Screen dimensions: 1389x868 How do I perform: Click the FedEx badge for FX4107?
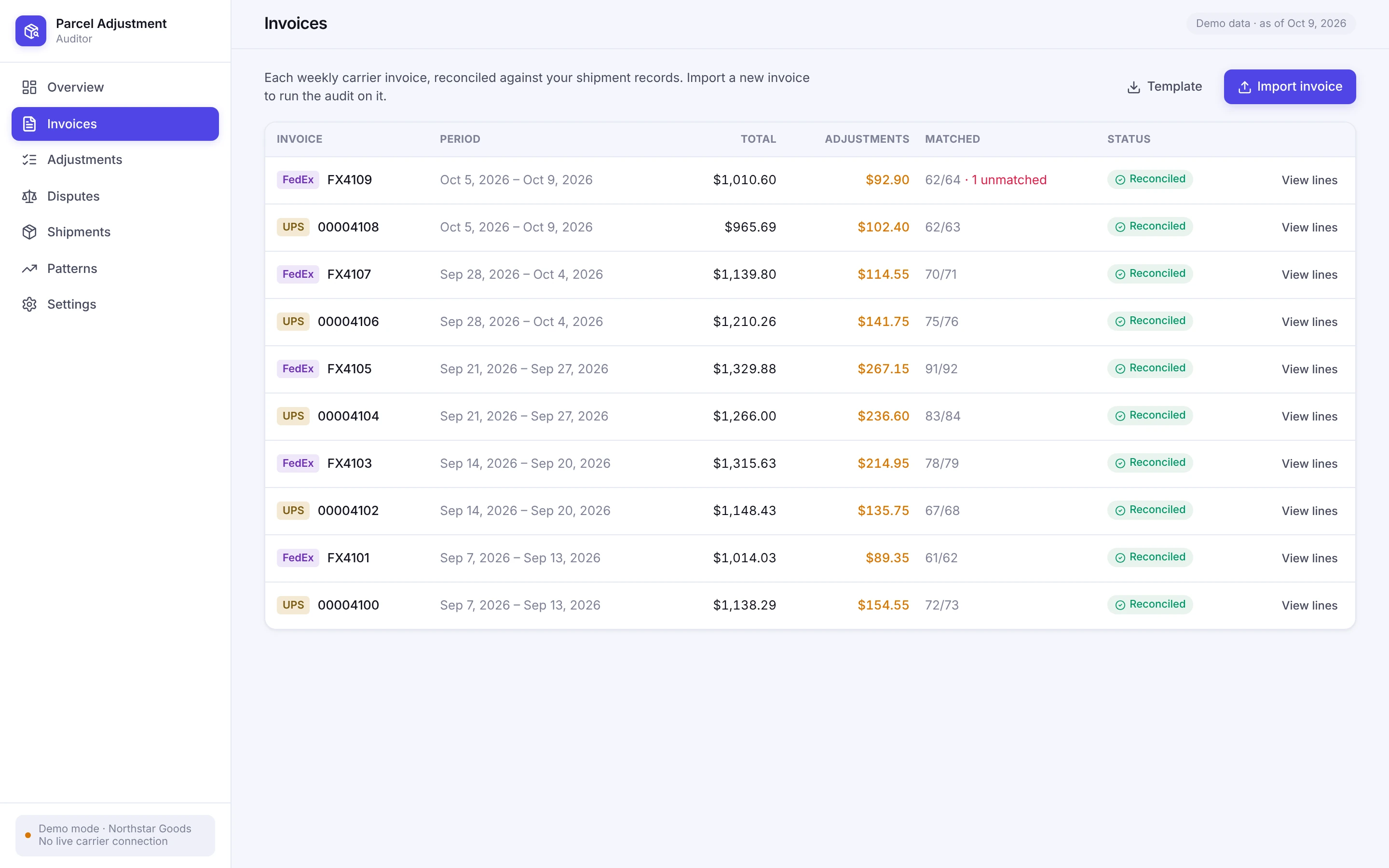pyautogui.click(x=298, y=274)
